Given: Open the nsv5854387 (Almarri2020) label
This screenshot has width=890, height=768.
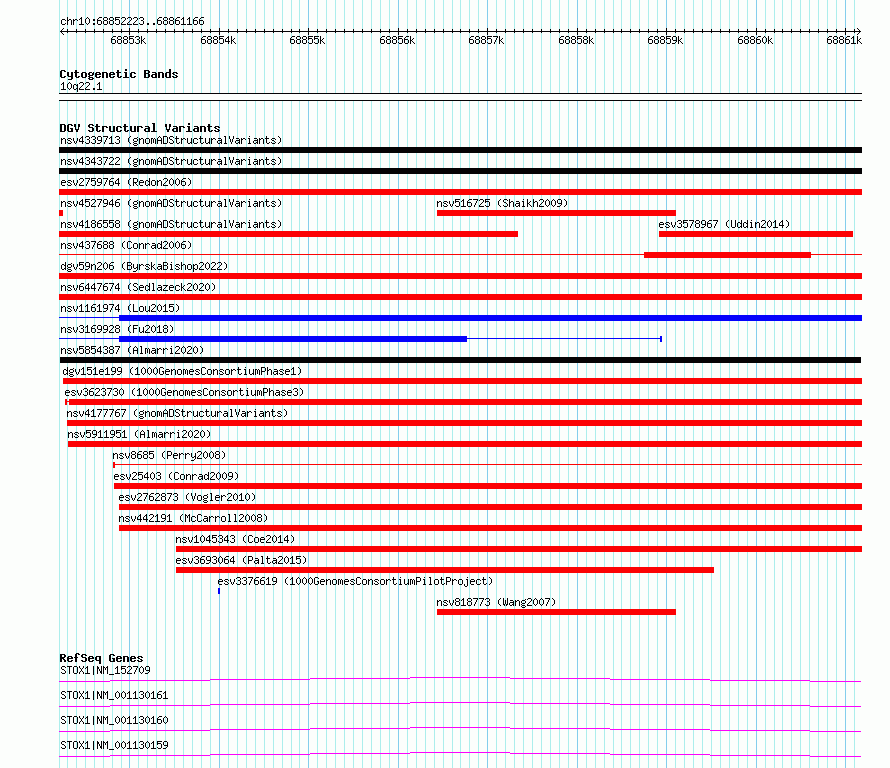Looking at the screenshot, I should [x=132, y=350].
